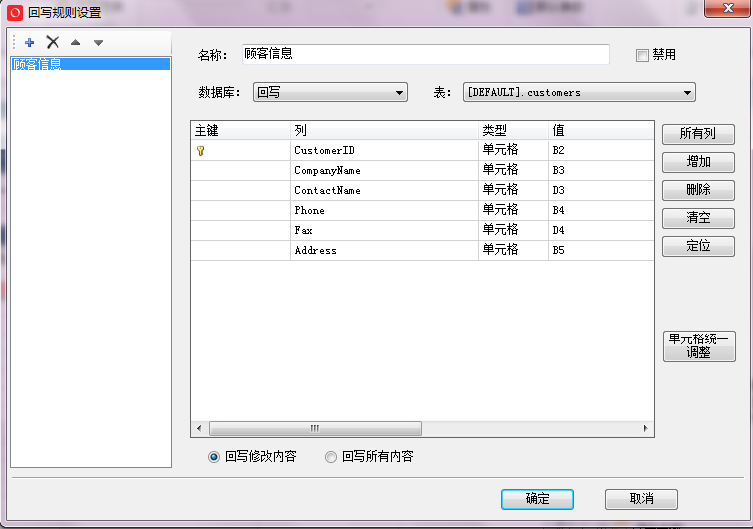Select the CustomerID column cell
Image resolution: width=753 pixels, height=529 pixels.
pyautogui.click(x=385, y=150)
